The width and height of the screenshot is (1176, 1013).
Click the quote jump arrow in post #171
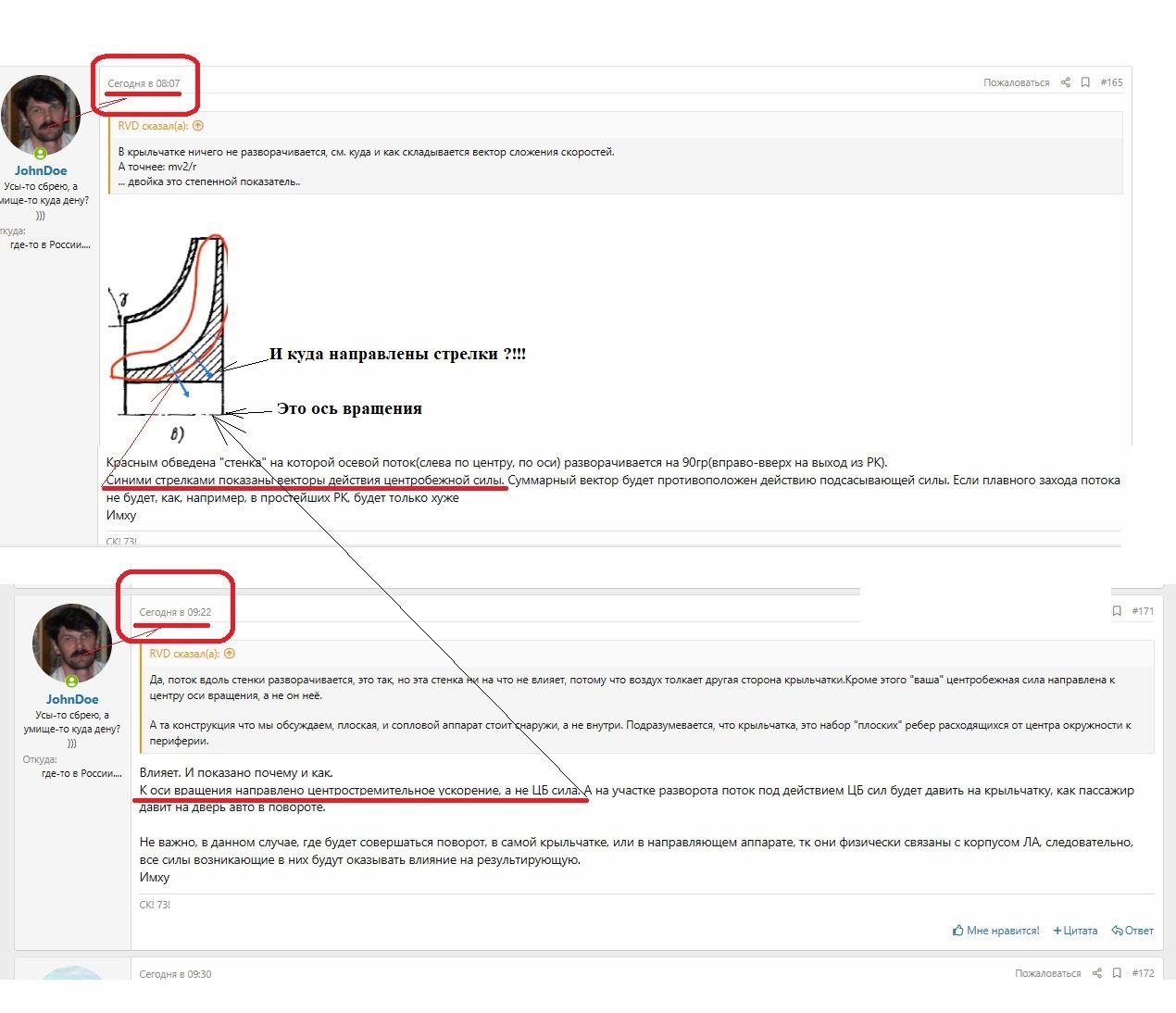(x=229, y=654)
